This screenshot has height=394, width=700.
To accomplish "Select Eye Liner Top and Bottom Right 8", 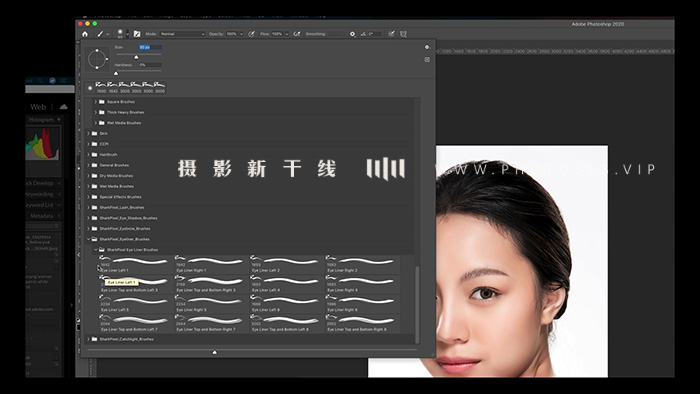I will point(362,323).
